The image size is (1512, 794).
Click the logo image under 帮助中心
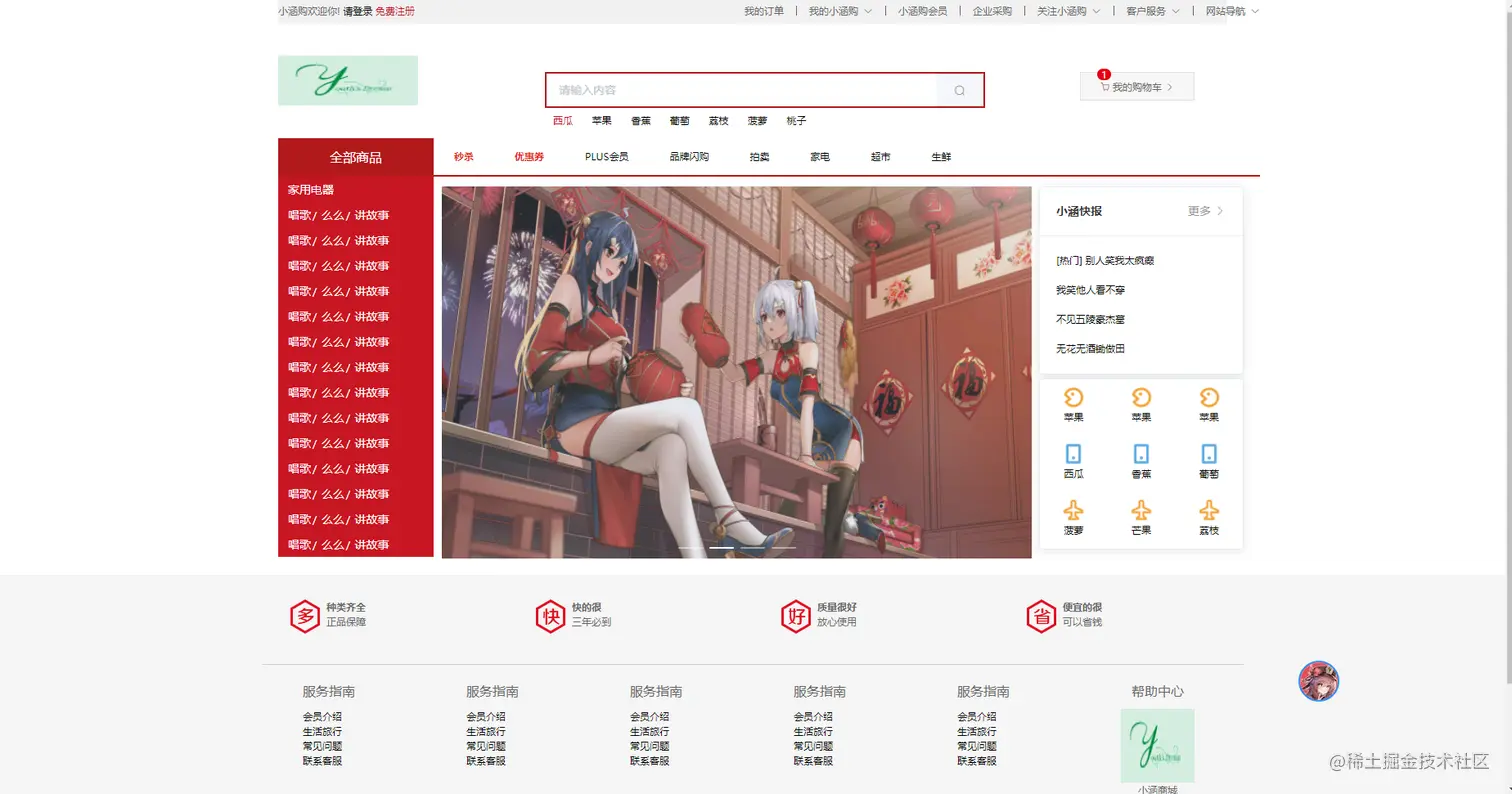(1157, 745)
